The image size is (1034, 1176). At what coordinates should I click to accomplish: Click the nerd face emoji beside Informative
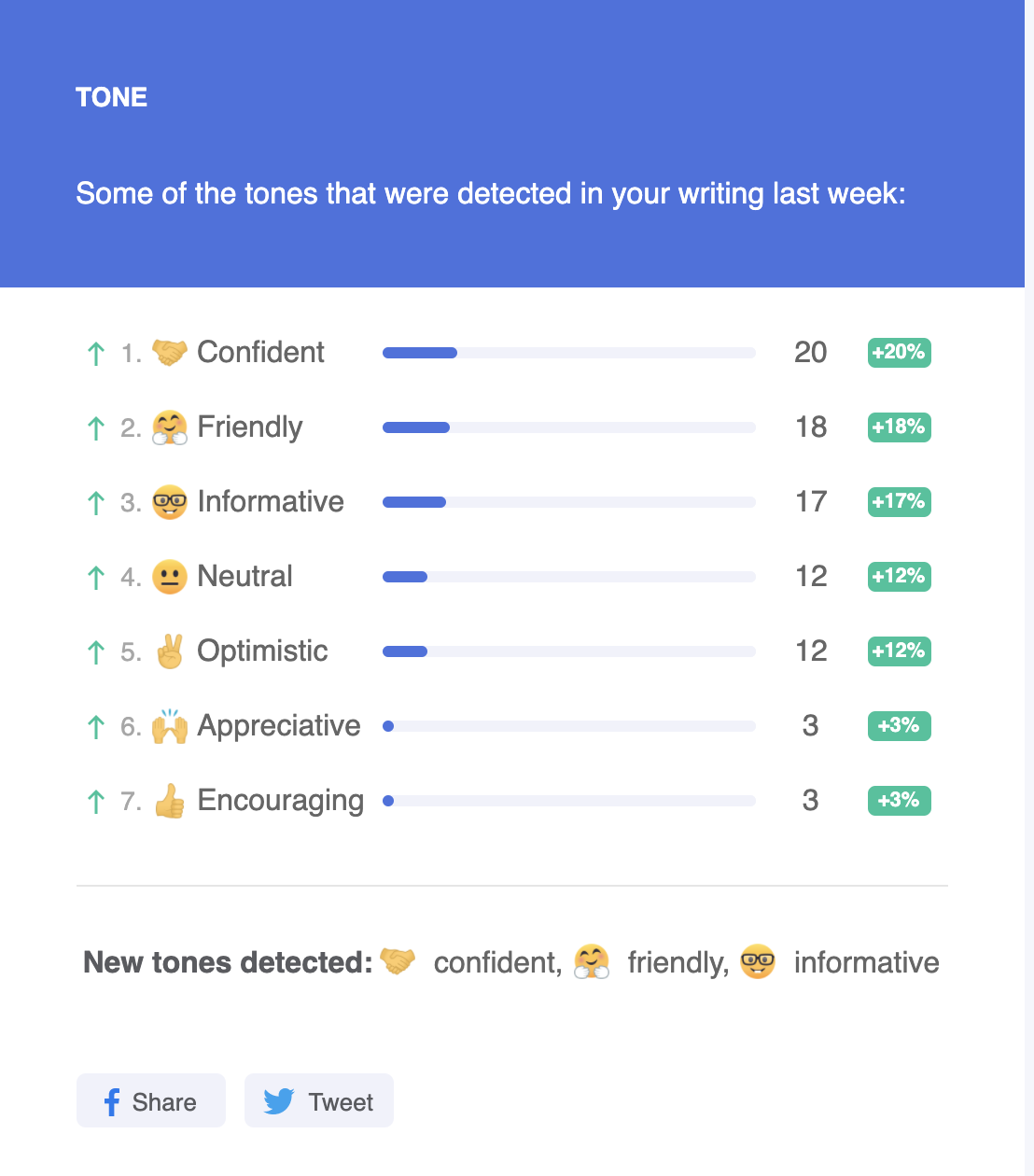170,502
